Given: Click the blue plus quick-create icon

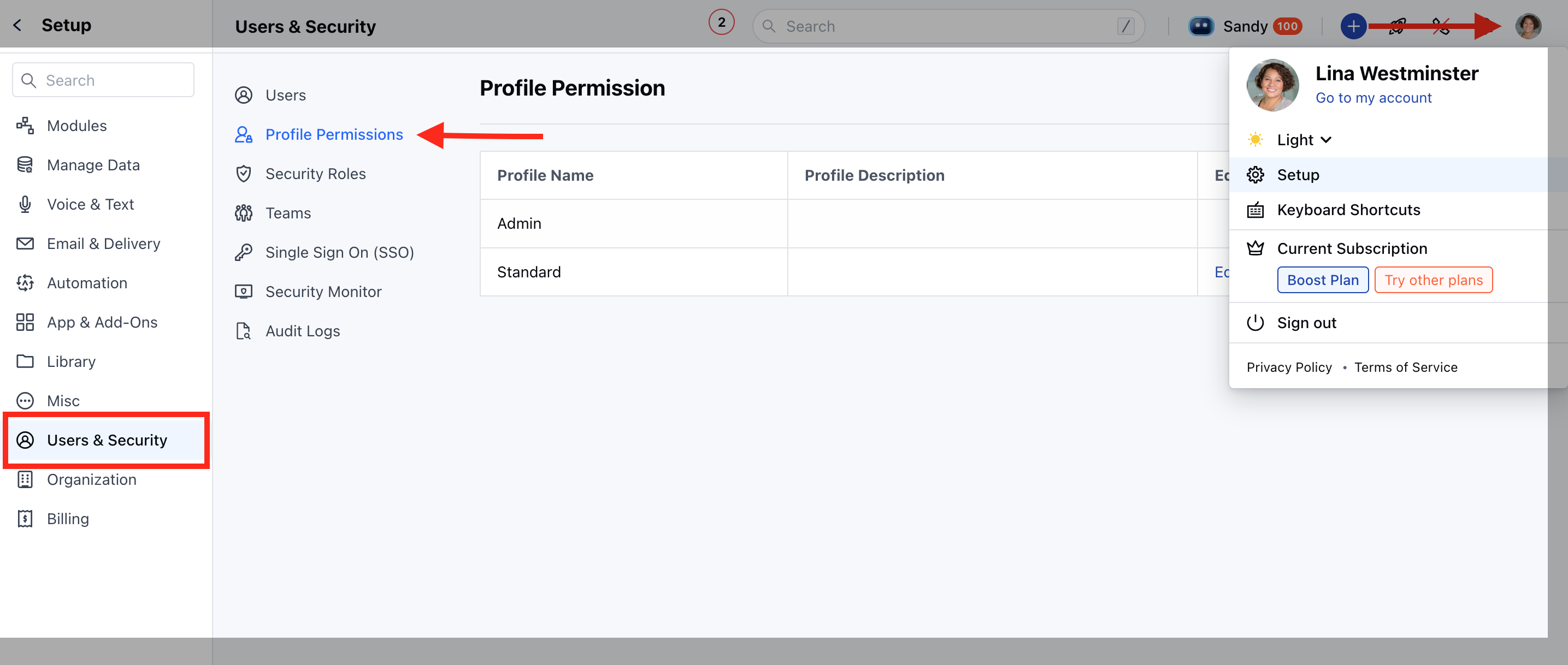Looking at the screenshot, I should 1353,26.
